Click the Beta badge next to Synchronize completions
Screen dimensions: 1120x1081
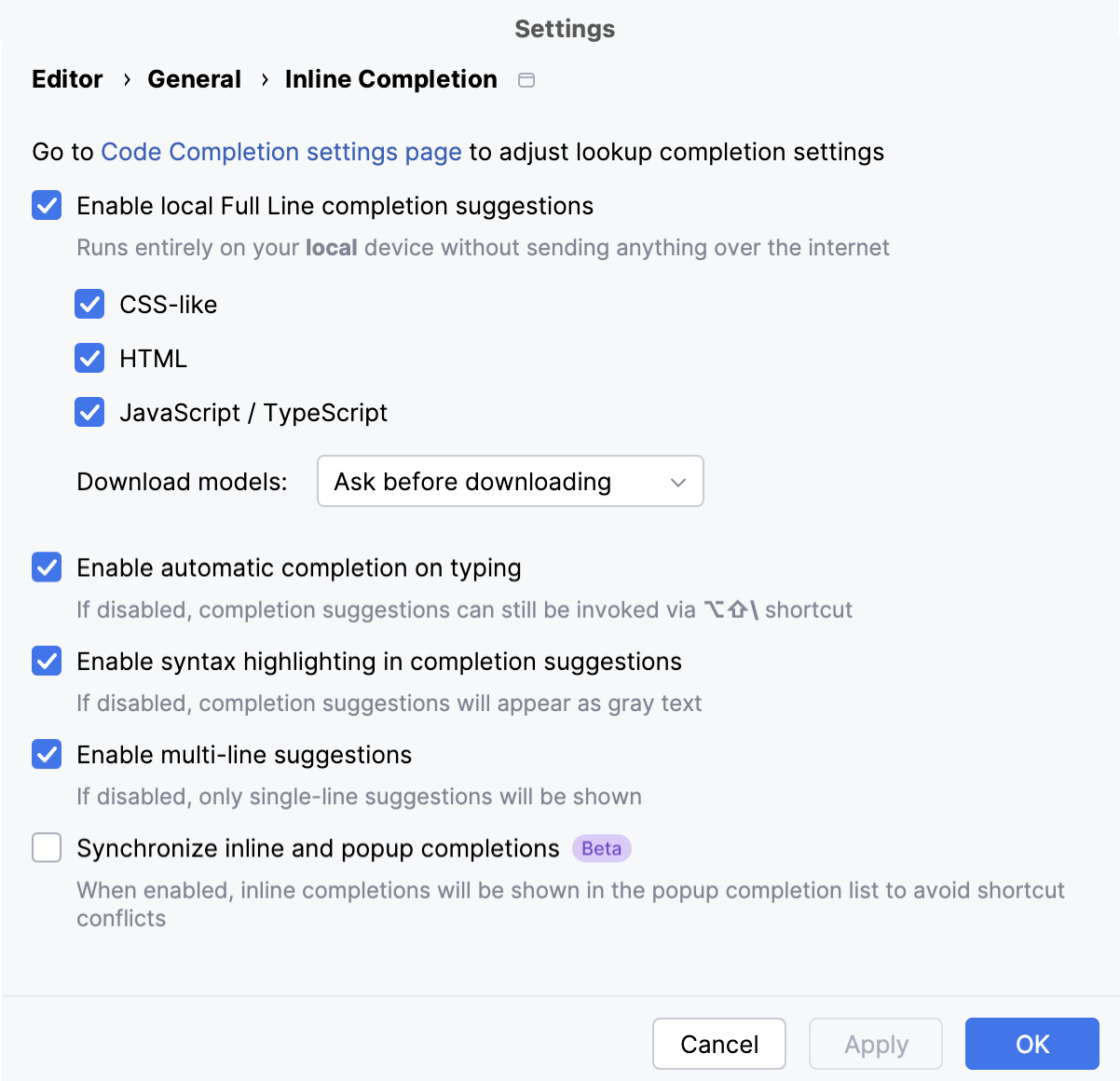pyautogui.click(x=601, y=848)
